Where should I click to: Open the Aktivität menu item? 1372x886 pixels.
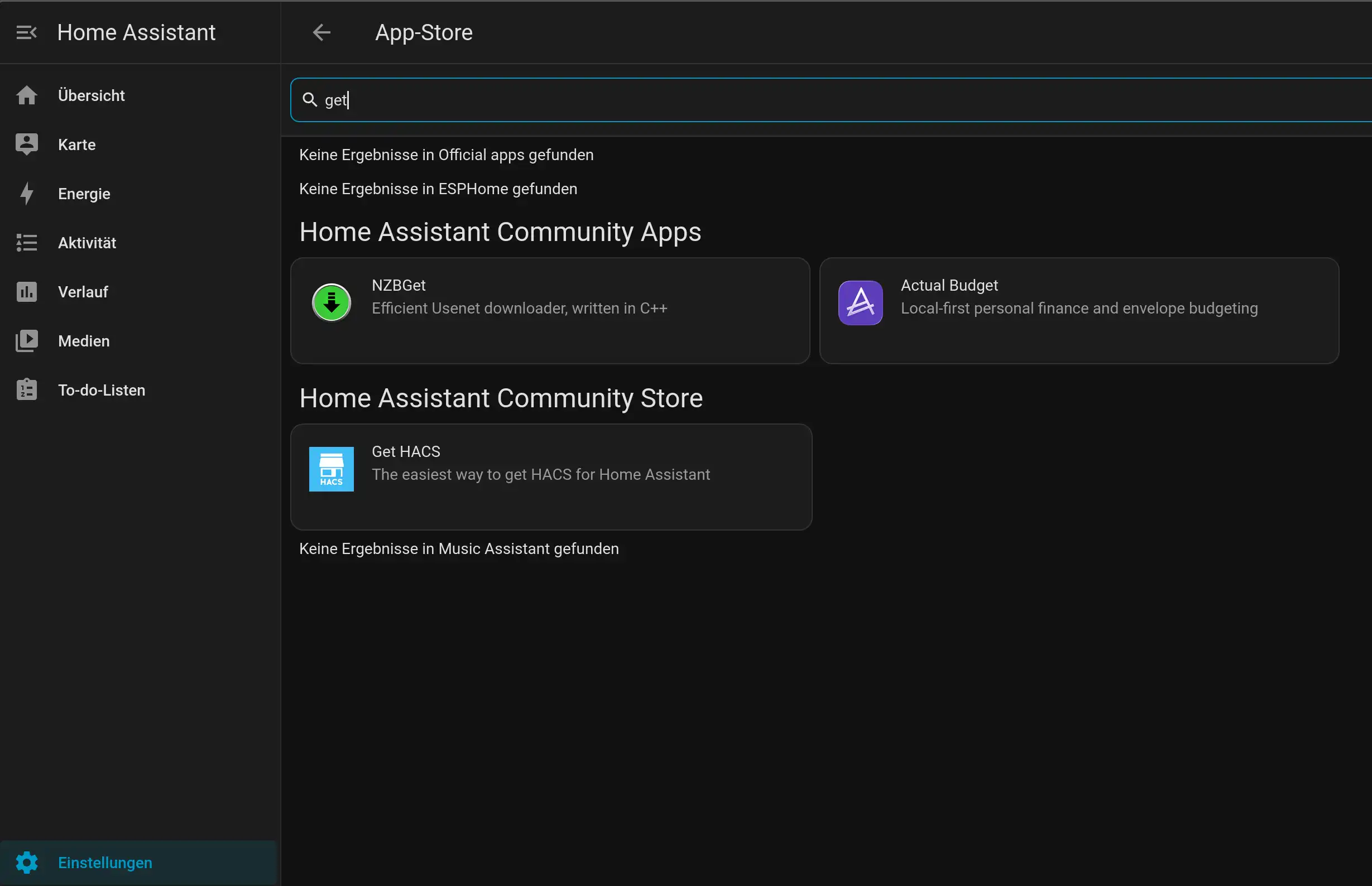pos(138,243)
